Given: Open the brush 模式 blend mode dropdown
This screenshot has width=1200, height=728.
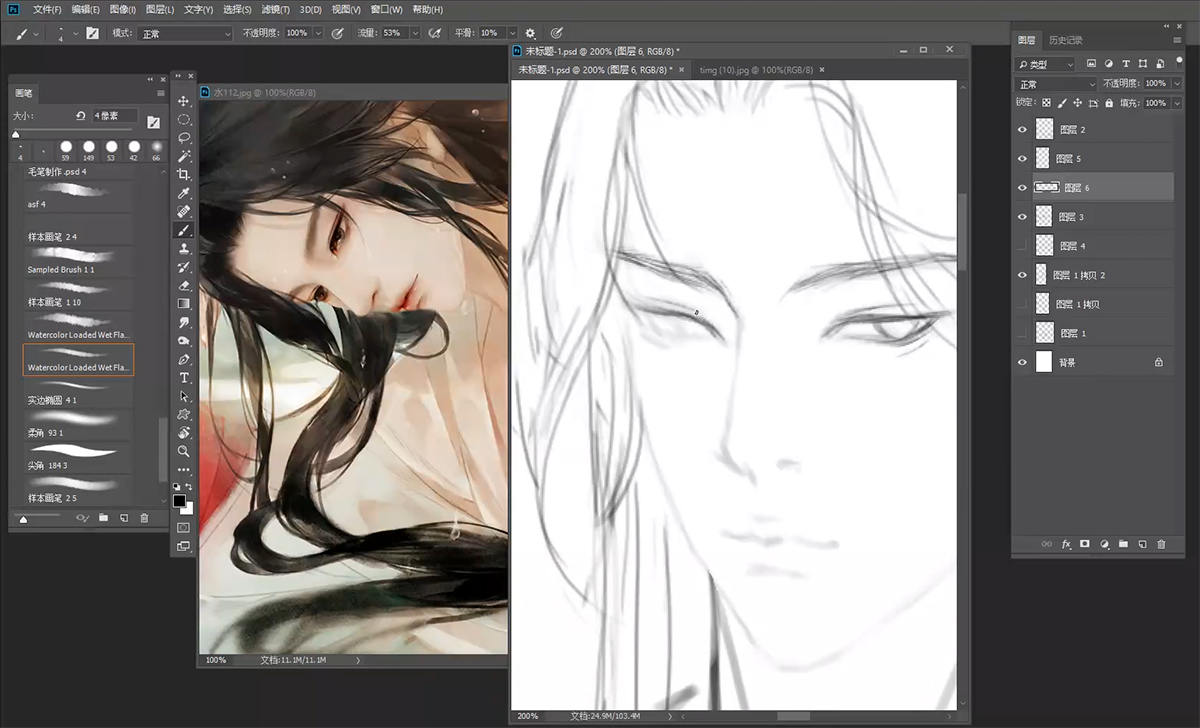Looking at the screenshot, I should pos(185,33).
